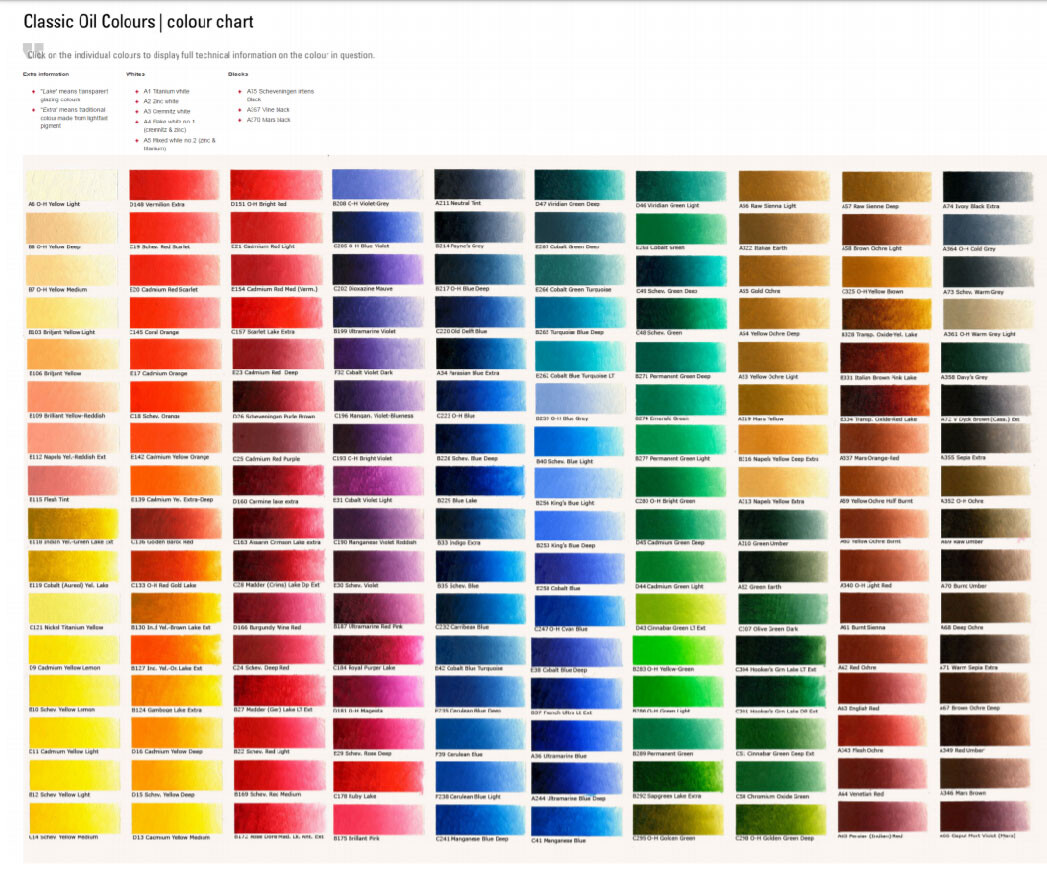Choose the D9 Cadmium Yellow Lemon swatch

pos(73,649)
